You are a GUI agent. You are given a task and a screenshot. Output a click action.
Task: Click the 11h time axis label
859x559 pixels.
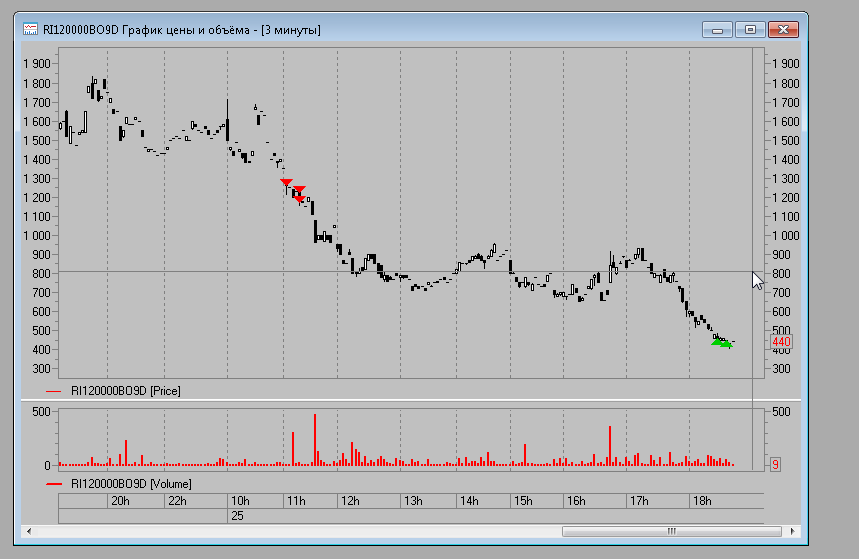(296, 501)
